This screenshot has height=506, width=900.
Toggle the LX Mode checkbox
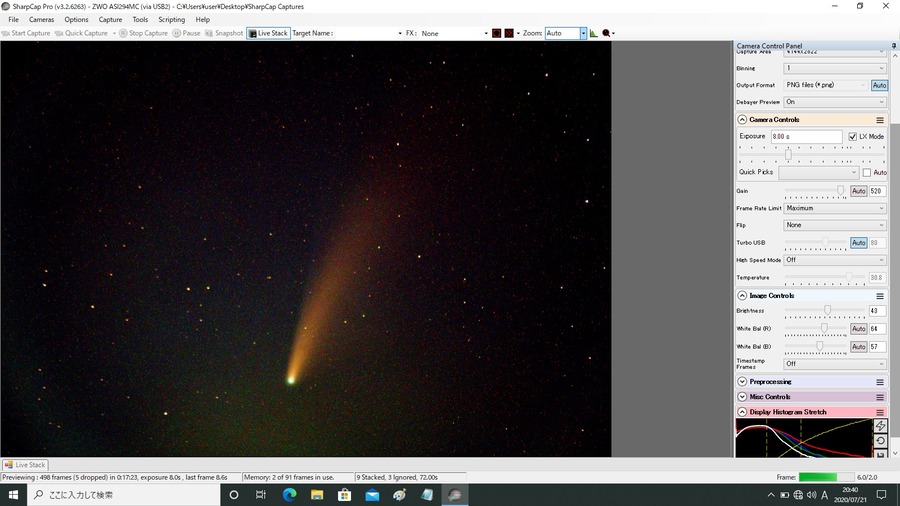(x=852, y=137)
